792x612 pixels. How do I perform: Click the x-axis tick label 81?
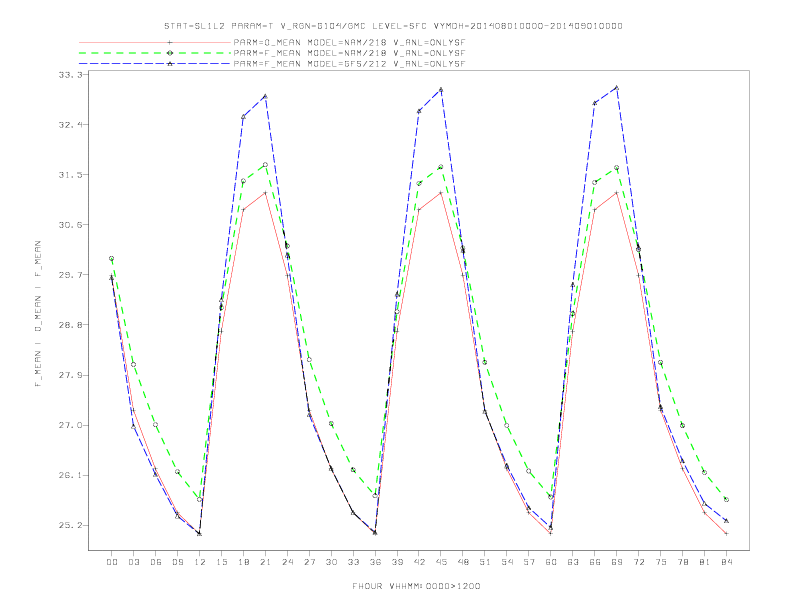coord(705,562)
